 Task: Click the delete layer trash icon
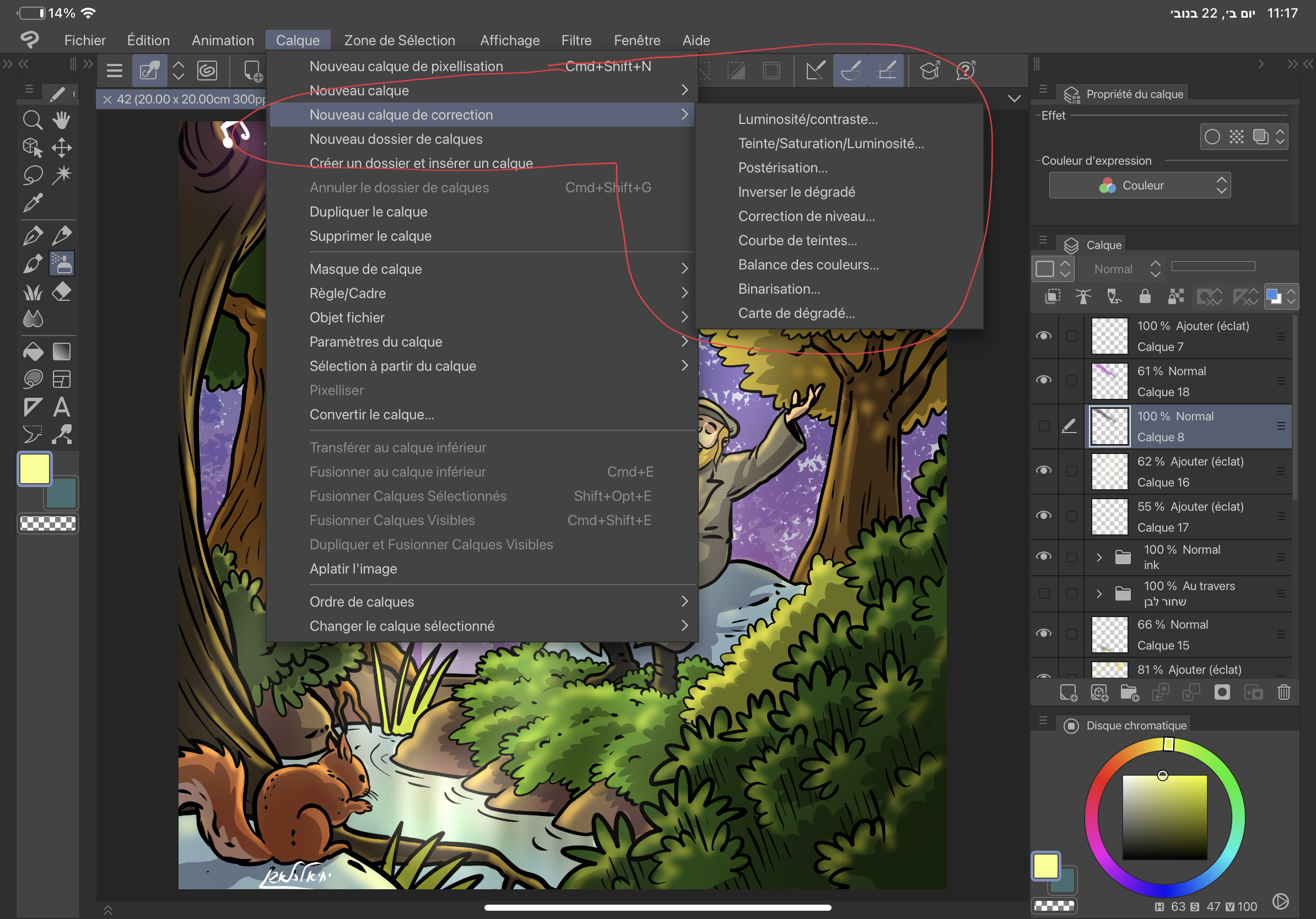pyautogui.click(x=1283, y=693)
